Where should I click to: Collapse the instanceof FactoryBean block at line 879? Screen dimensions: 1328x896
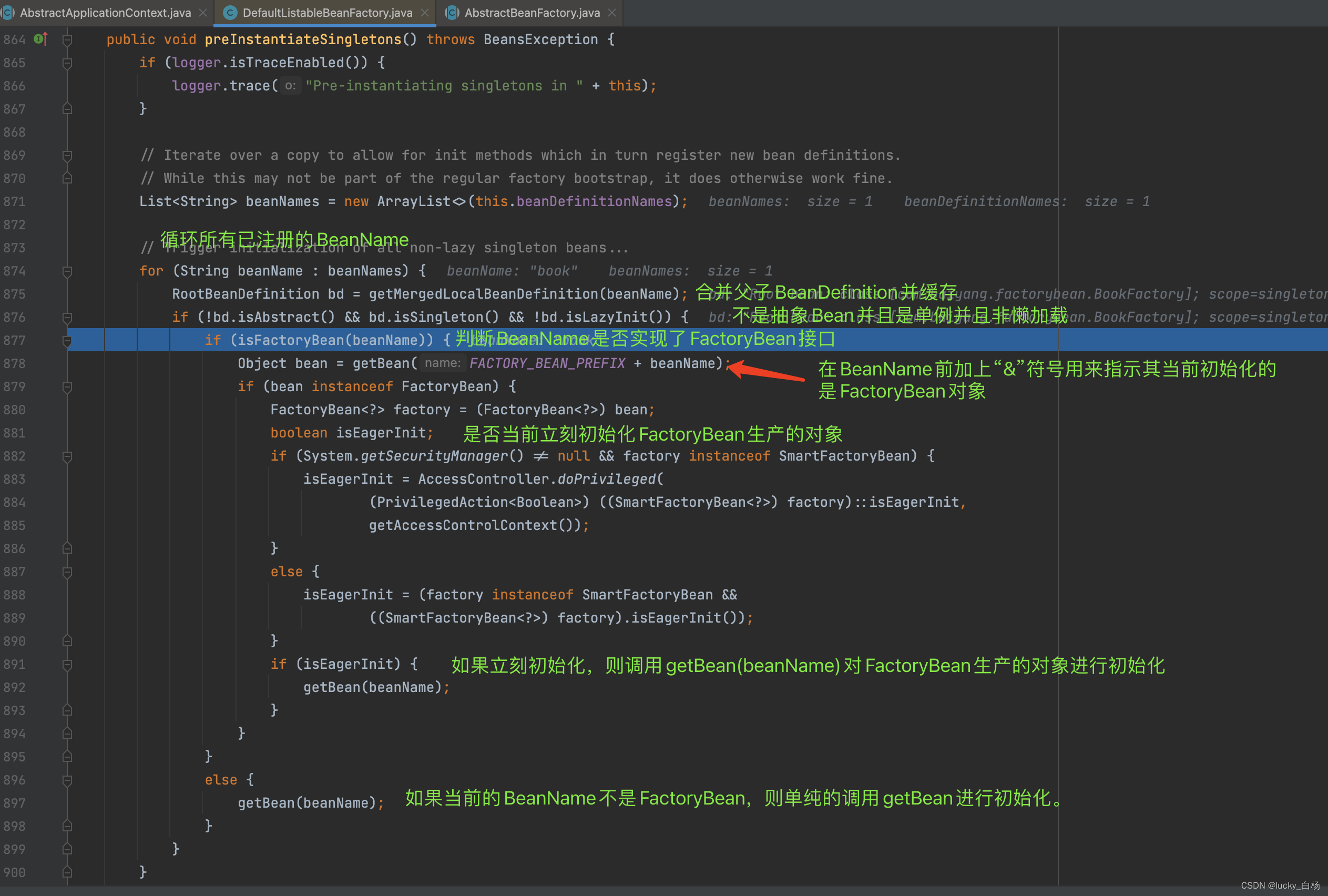(x=67, y=388)
